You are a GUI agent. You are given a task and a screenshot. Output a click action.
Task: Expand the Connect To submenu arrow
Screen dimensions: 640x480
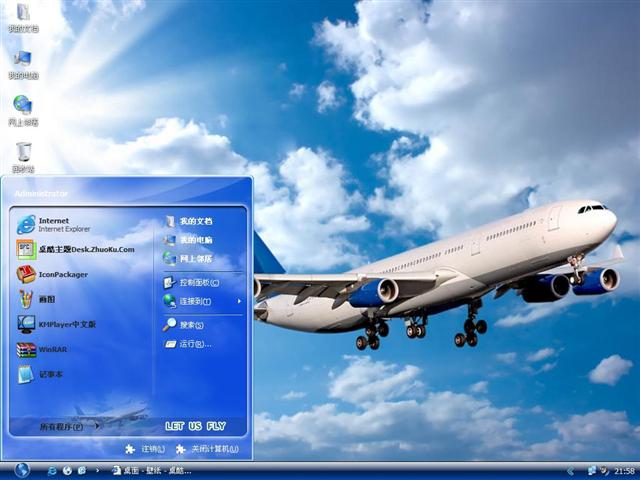point(239,301)
